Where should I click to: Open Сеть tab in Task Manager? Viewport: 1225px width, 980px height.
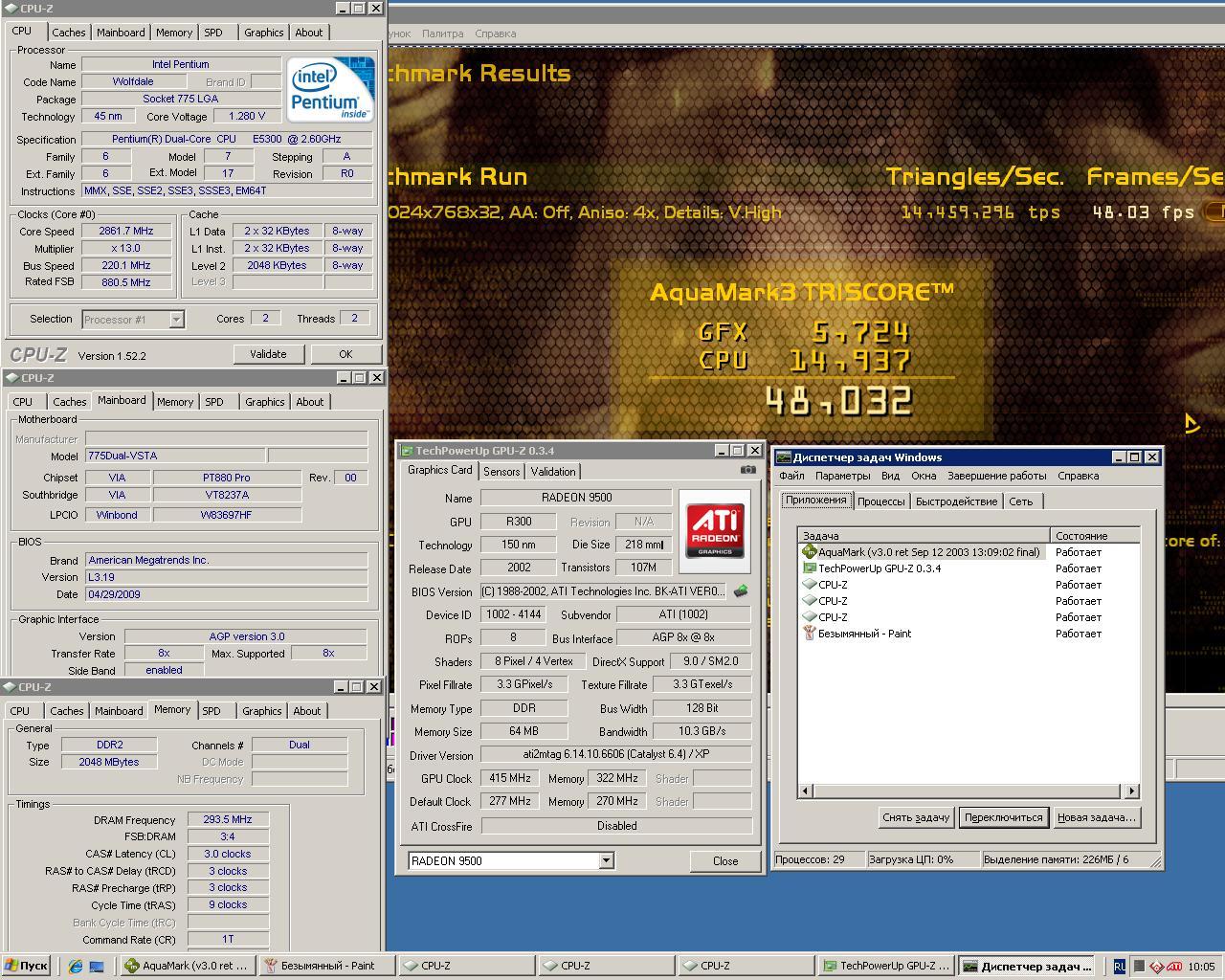pos(1021,501)
